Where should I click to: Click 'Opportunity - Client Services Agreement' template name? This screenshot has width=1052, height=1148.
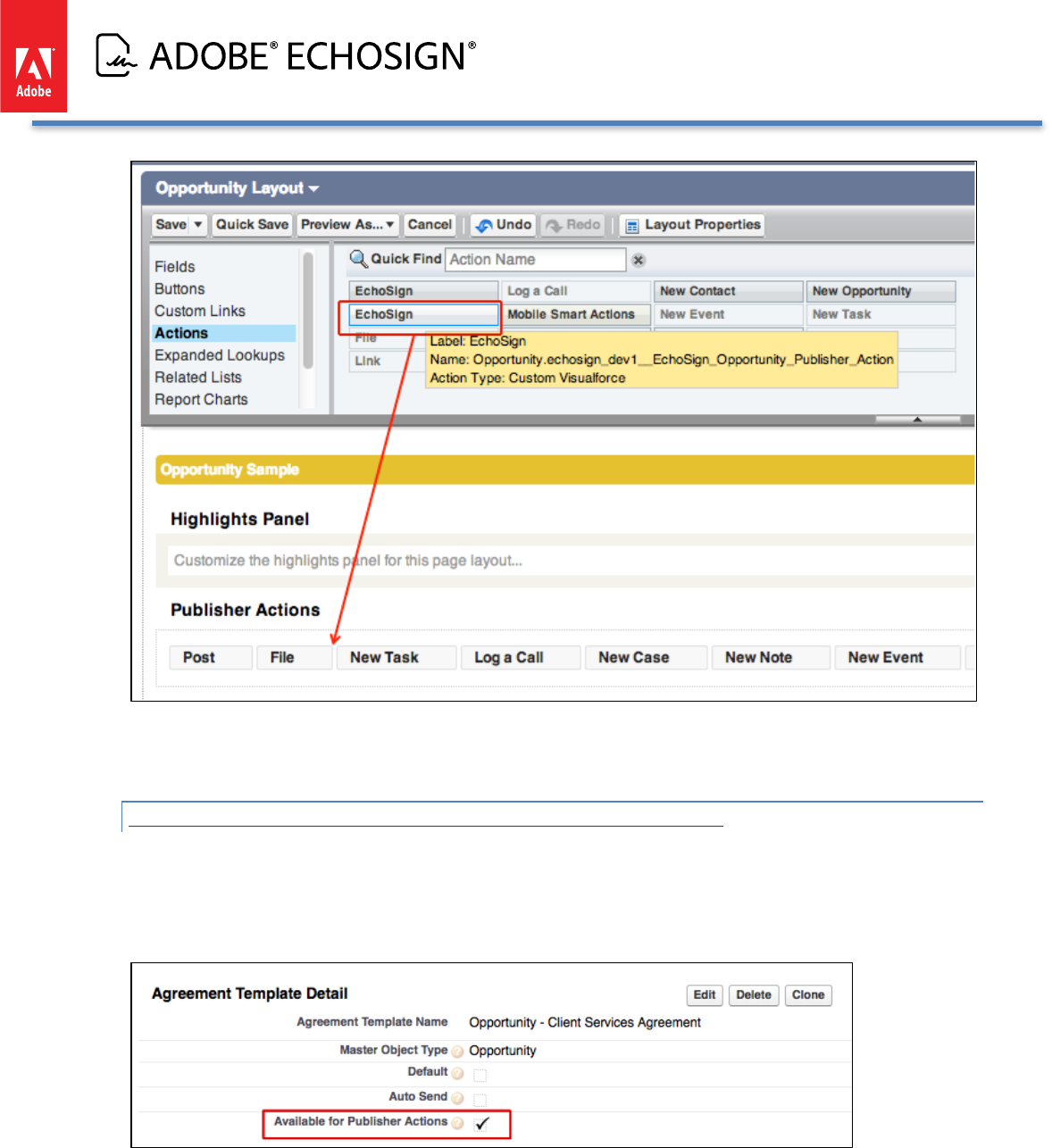[585, 1023]
